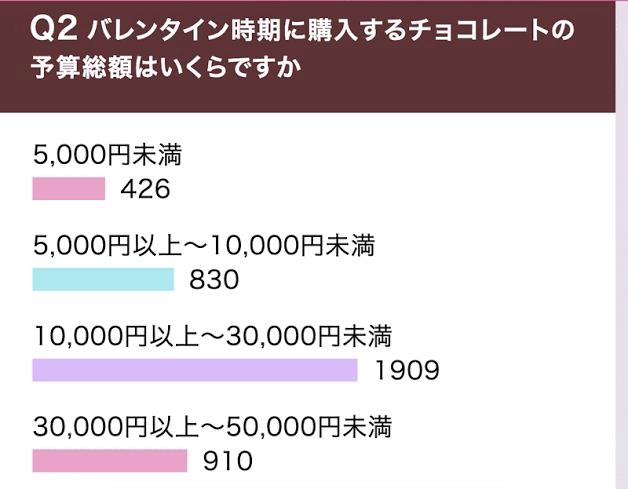The height and width of the screenshot is (489, 628).
Task: Click the light pink strip on the right edge
Action: (x=621, y=300)
